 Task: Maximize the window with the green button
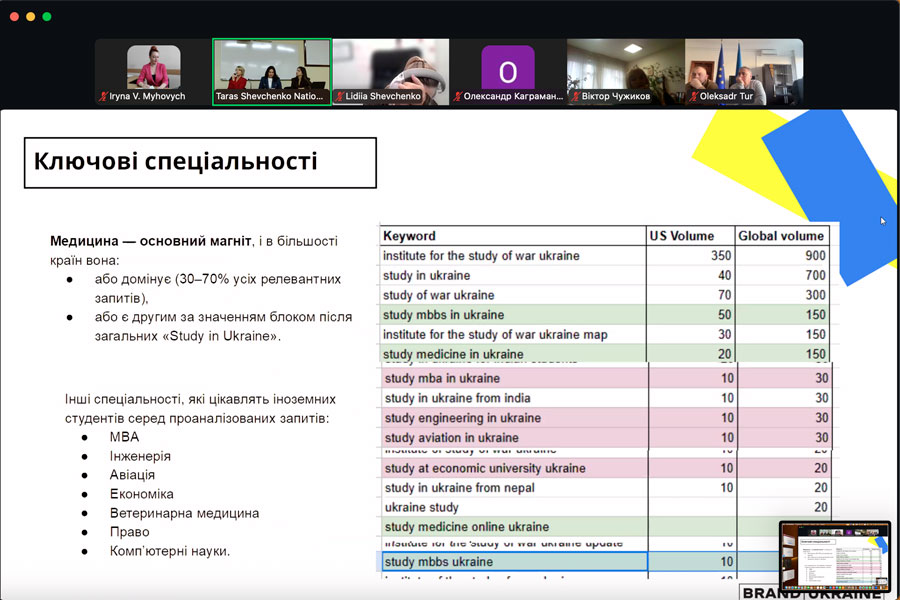point(46,17)
